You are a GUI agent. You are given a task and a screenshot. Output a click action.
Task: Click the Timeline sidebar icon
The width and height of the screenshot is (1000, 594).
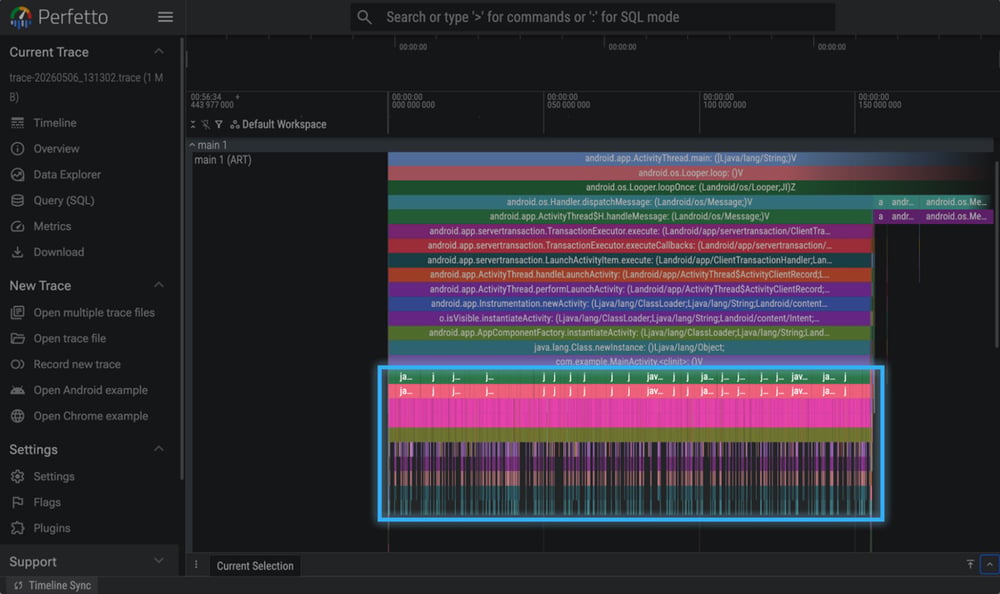point(17,123)
